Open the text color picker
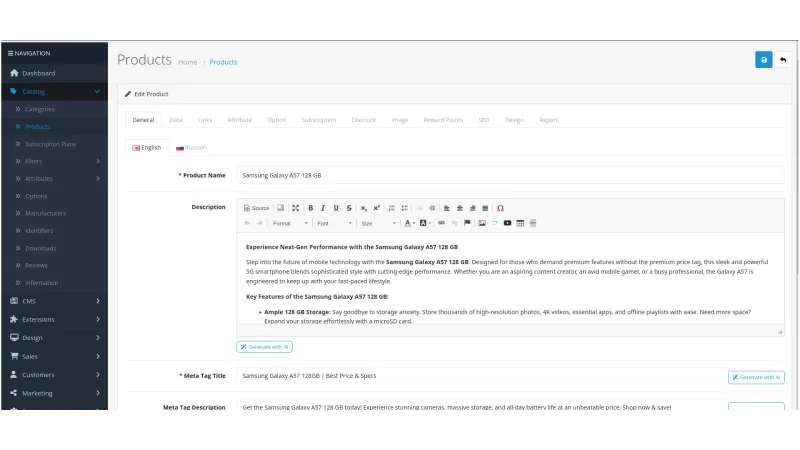This screenshot has height=450, width=800. click(x=409, y=223)
